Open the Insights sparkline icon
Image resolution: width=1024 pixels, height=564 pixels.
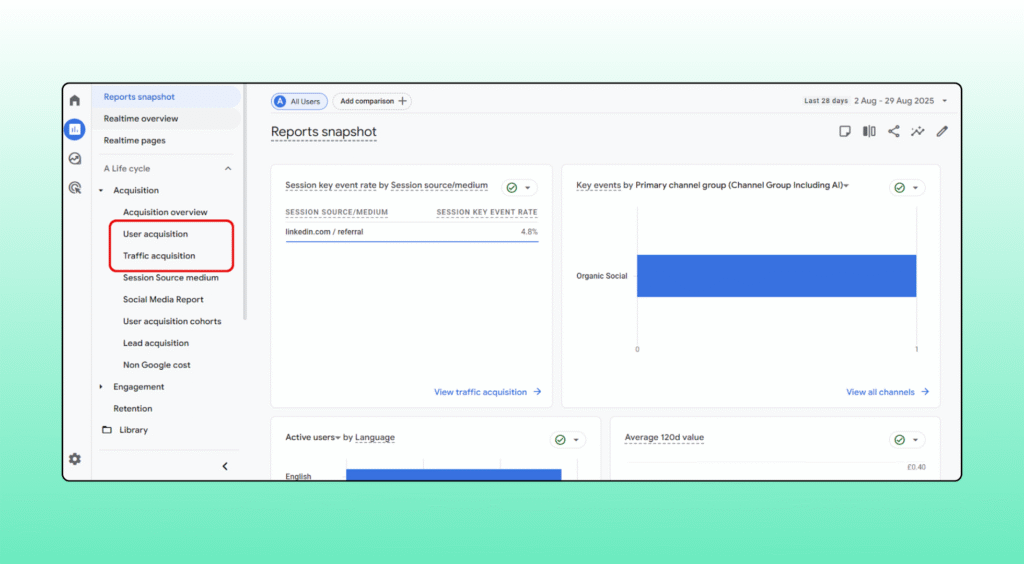tap(917, 131)
